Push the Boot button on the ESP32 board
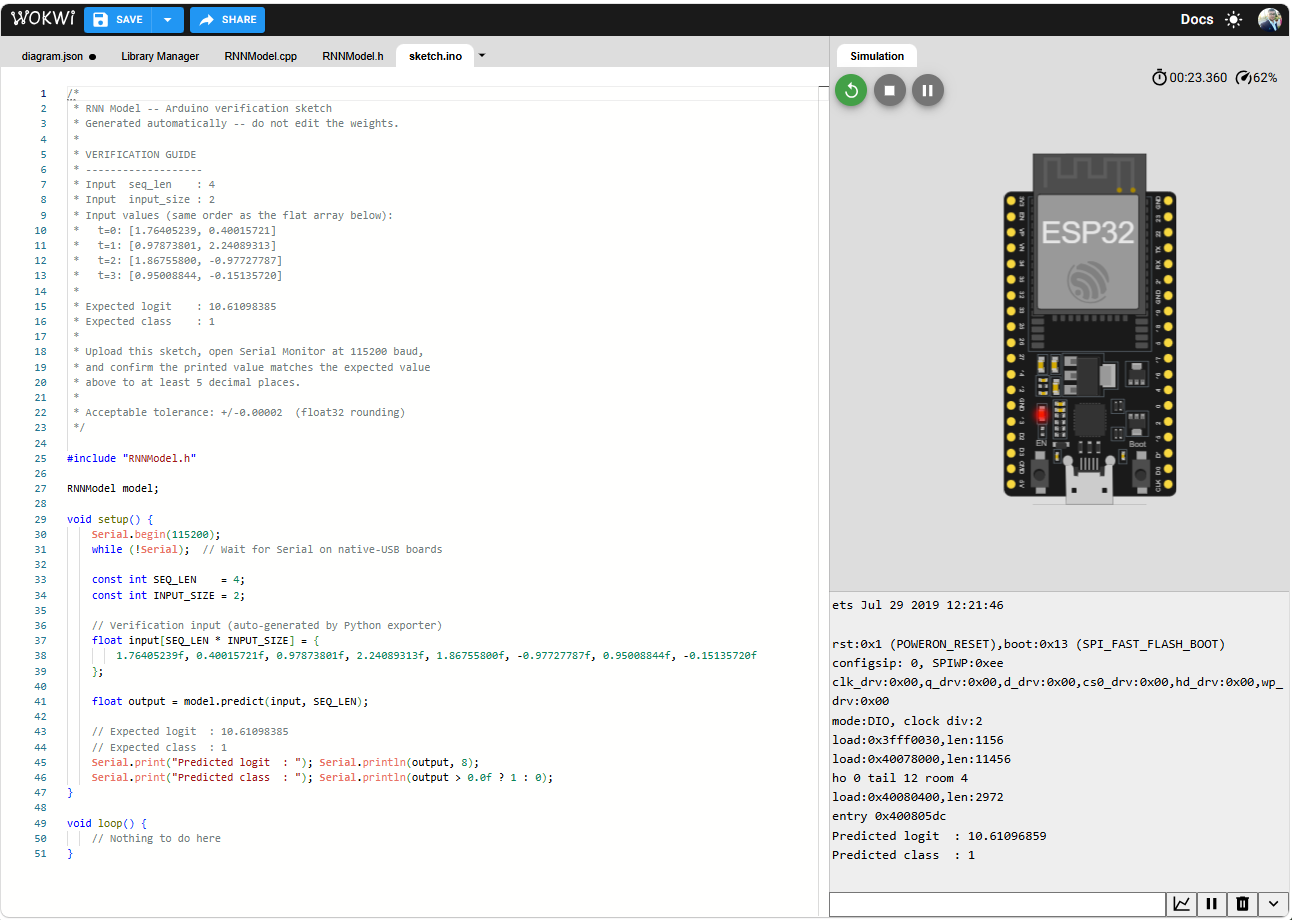Screen dimensions: 1292x920 1138,473
